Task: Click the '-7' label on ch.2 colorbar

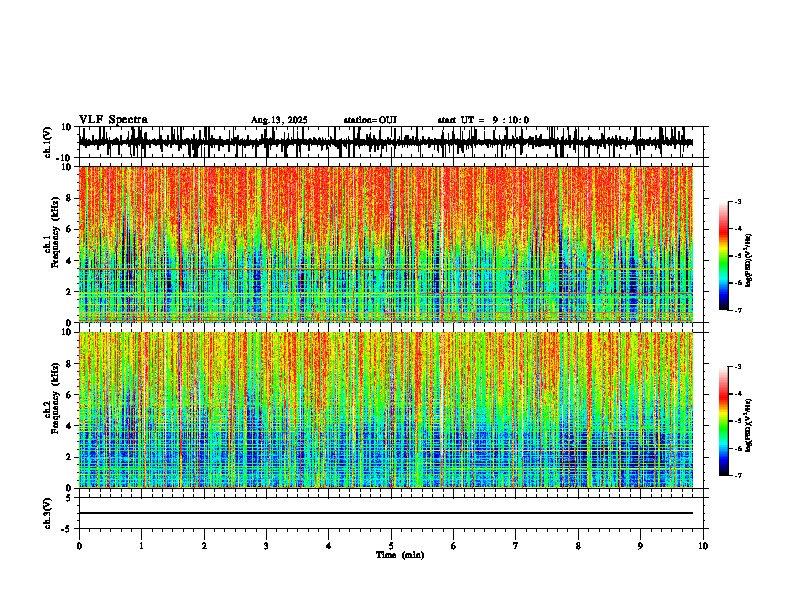Action: click(x=737, y=475)
